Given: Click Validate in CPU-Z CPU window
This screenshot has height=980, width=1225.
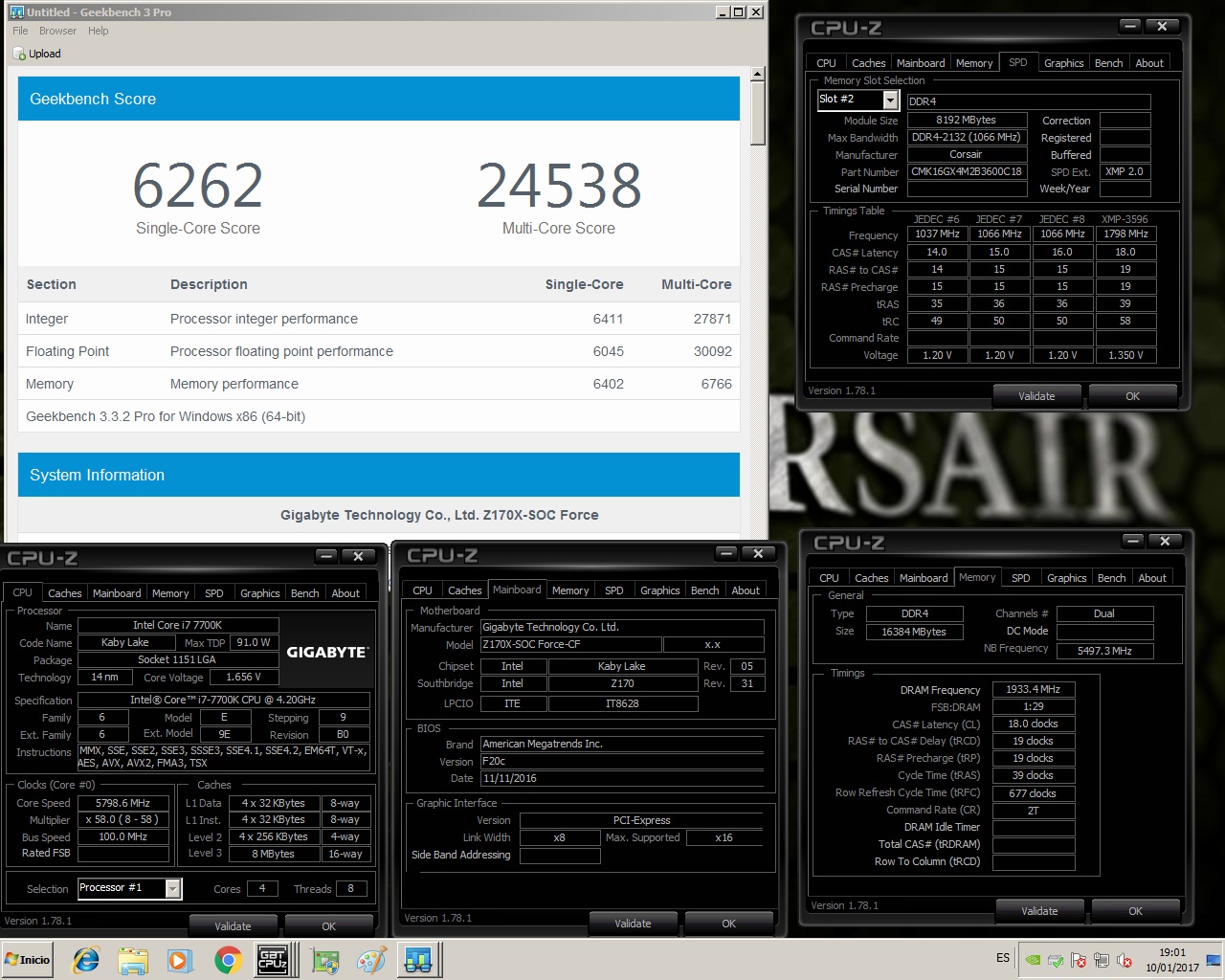Looking at the screenshot, I should pyautogui.click(x=233, y=926).
